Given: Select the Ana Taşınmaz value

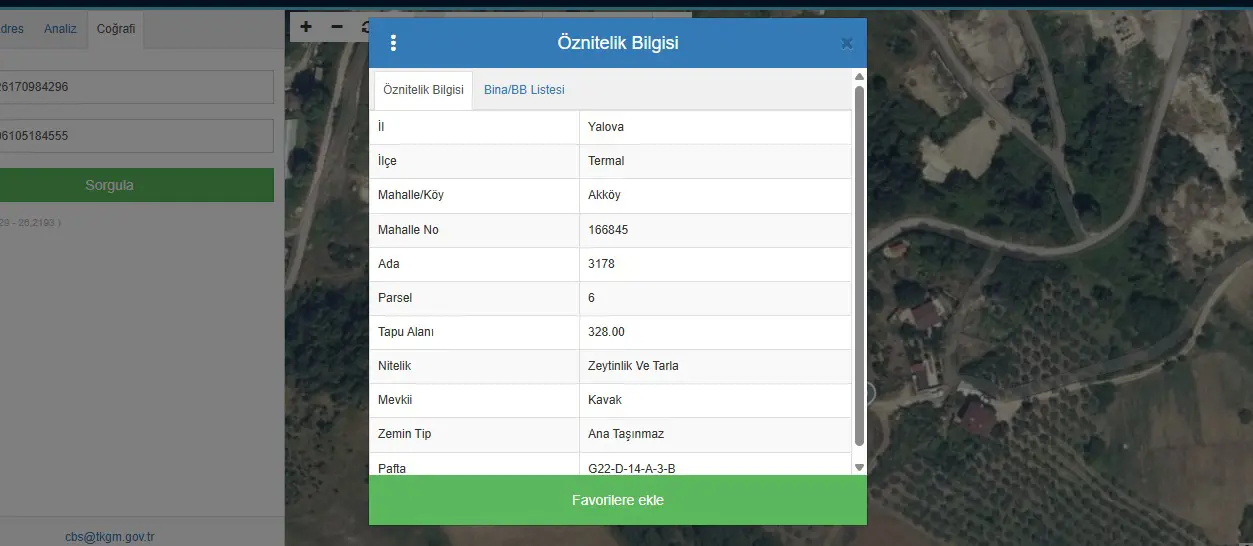Looking at the screenshot, I should (715, 434).
